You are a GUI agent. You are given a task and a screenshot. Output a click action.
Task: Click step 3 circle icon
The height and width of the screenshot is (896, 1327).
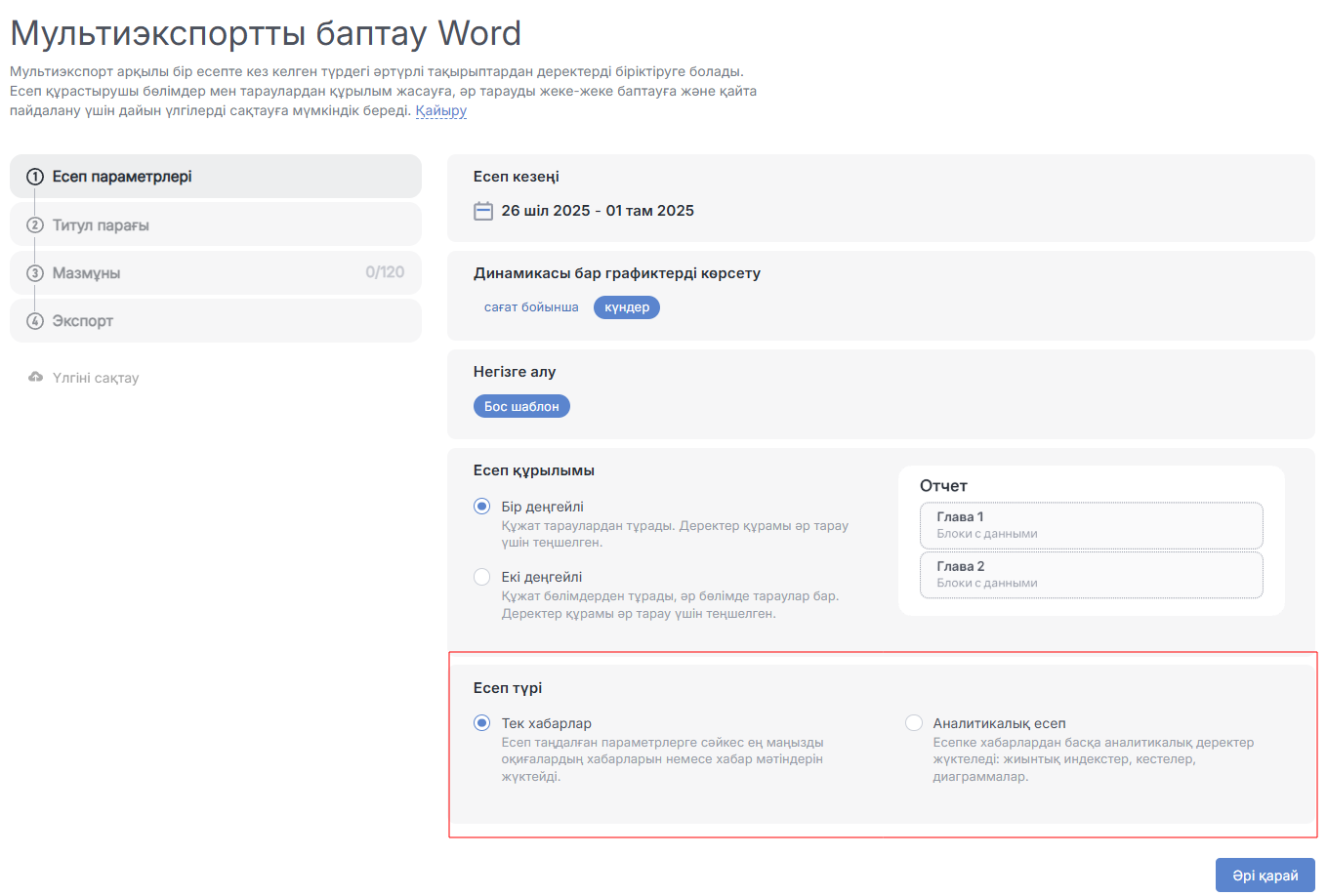(x=35, y=273)
